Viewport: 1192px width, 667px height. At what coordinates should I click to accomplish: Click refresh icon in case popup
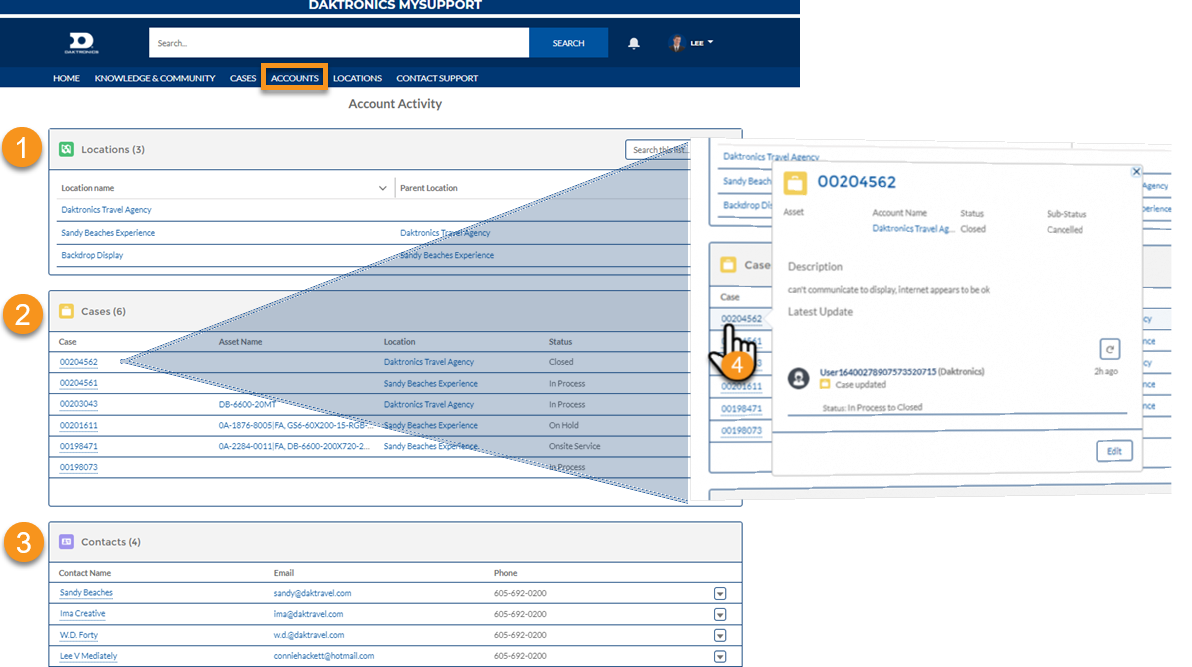tap(1109, 349)
